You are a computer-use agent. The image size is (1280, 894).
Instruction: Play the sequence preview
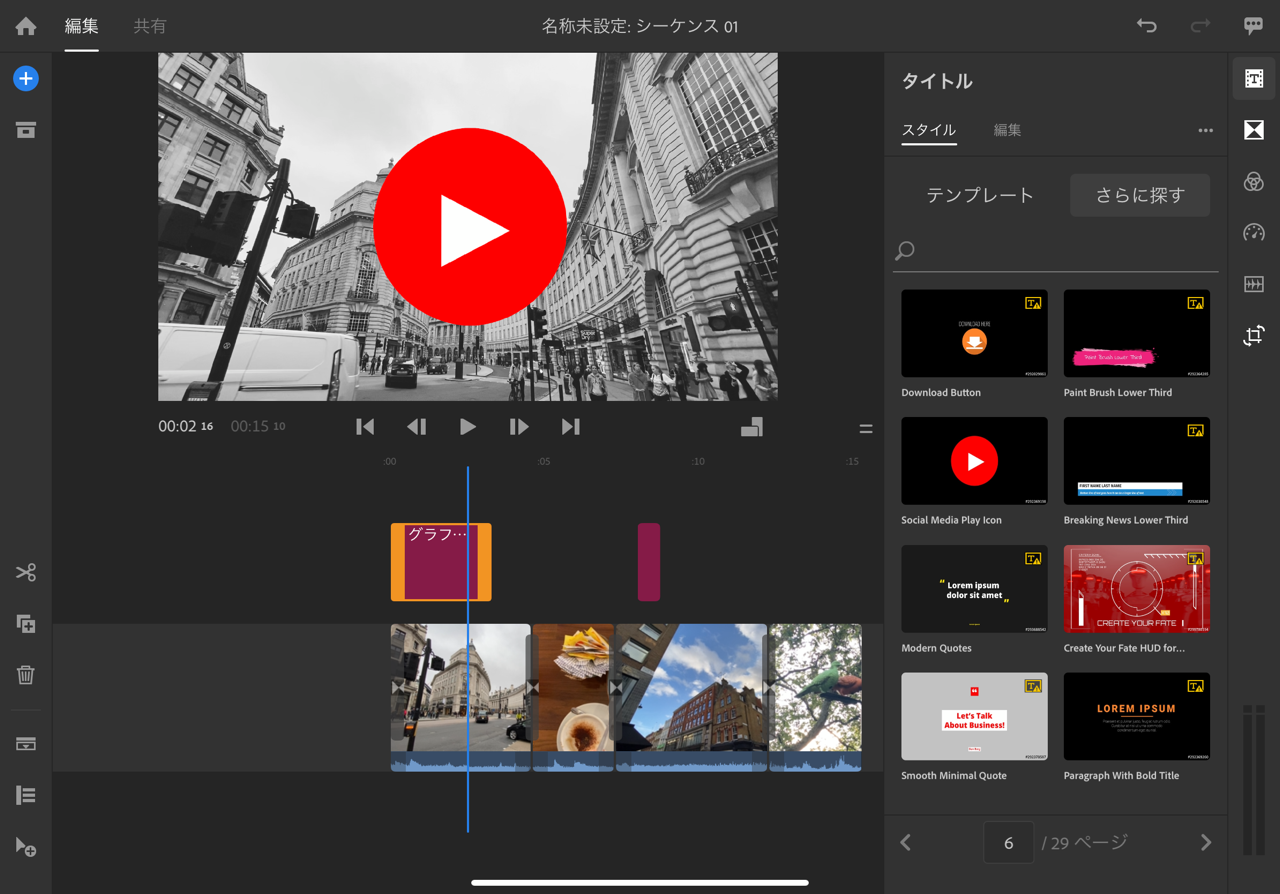click(467, 427)
